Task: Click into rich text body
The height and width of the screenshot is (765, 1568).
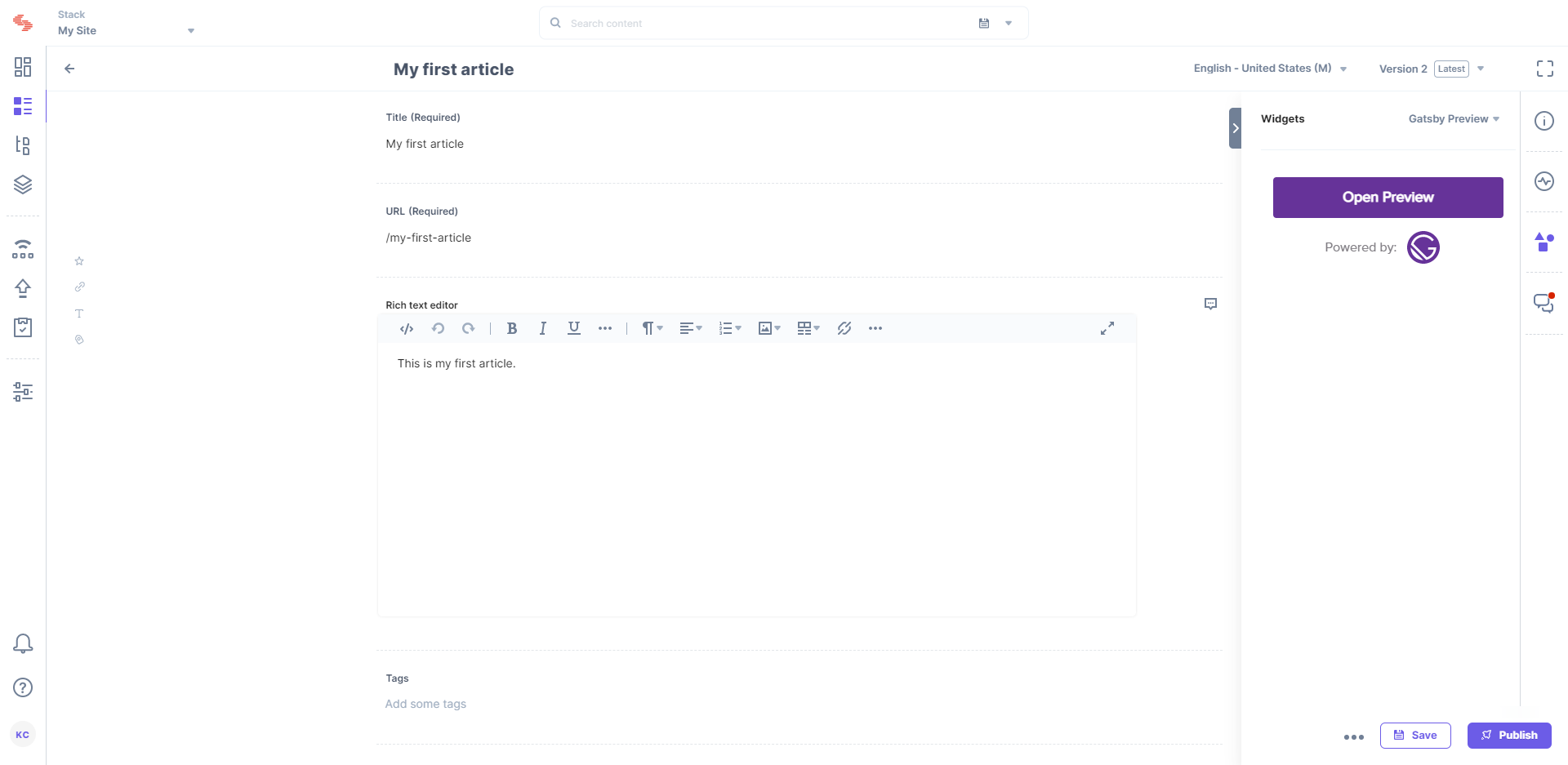Action: click(x=757, y=478)
